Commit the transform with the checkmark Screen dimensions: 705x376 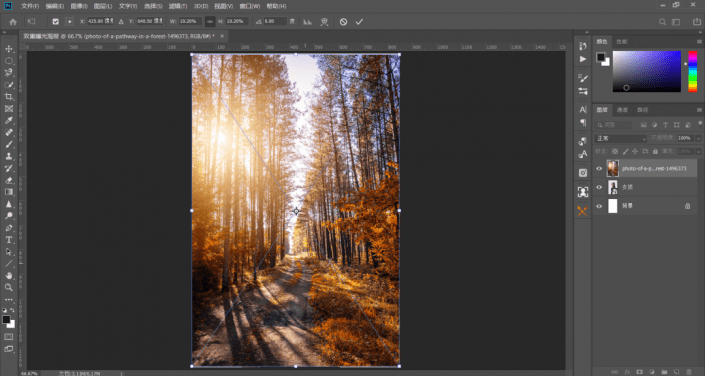click(x=359, y=22)
